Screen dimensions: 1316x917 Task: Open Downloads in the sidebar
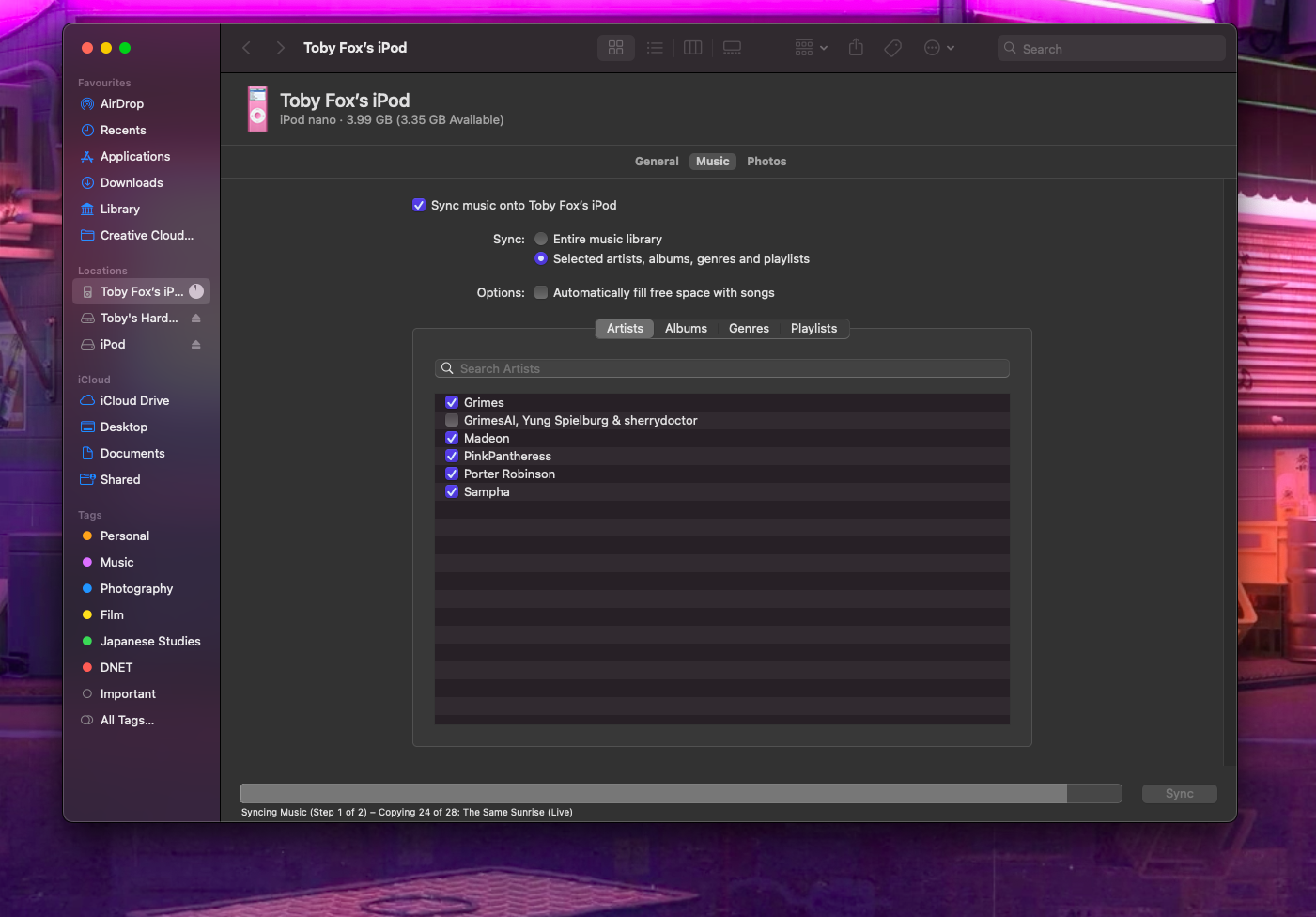[132, 182]
